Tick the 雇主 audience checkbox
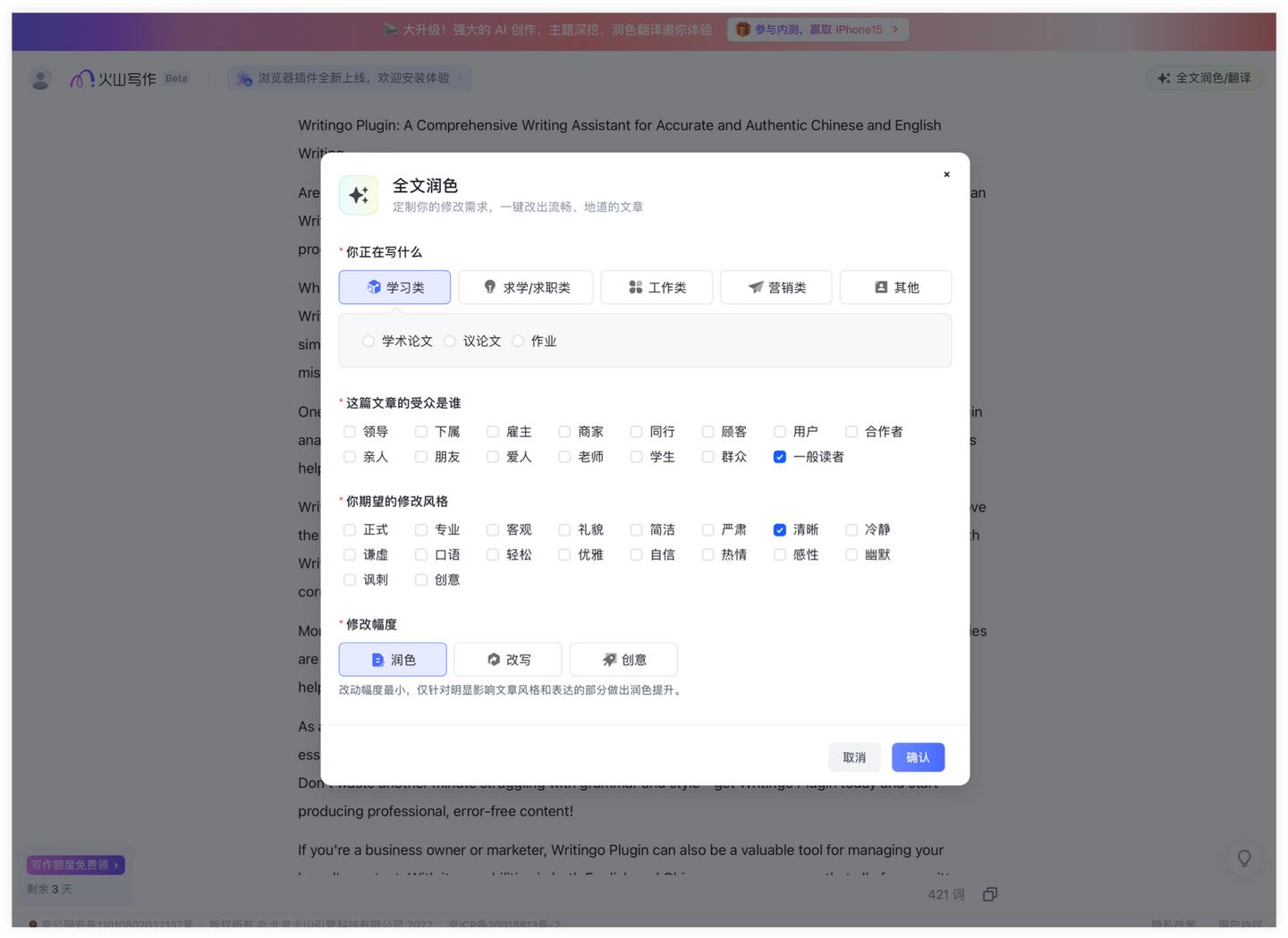The height and width of the screenshot is (938, 1288). point(493,432)
